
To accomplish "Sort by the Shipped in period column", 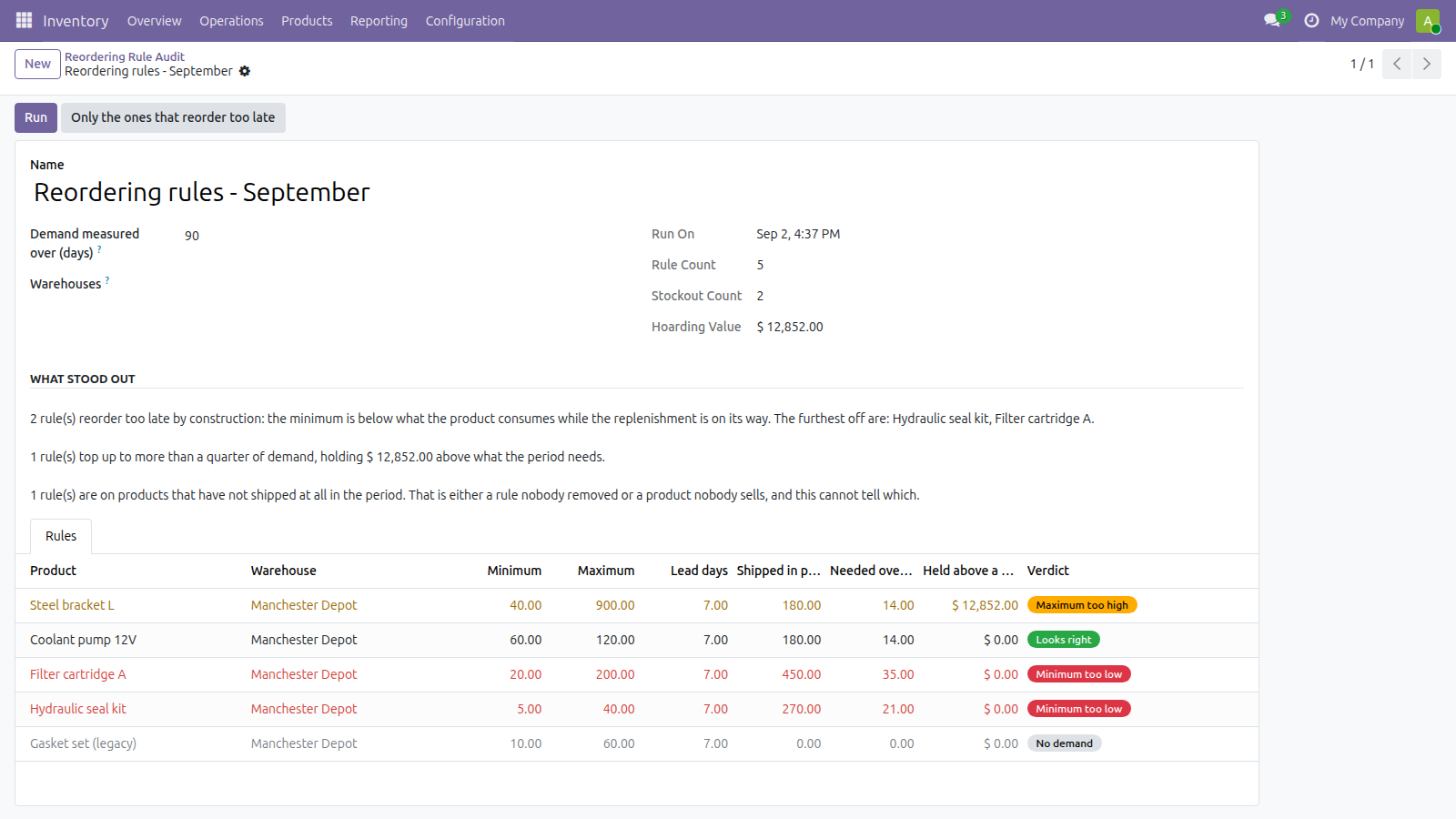I will [779, 571].
